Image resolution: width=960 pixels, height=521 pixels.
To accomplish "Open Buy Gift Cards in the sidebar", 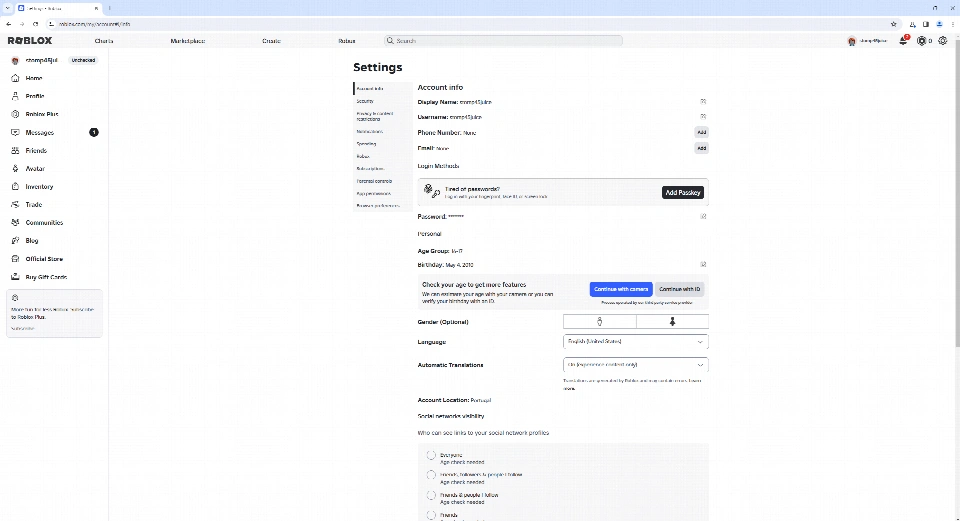I will coord(46,277).
